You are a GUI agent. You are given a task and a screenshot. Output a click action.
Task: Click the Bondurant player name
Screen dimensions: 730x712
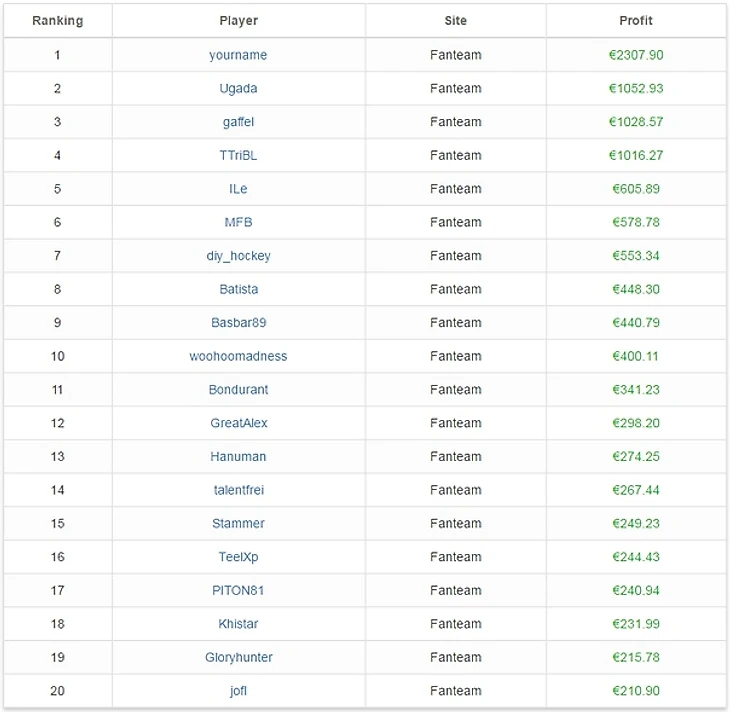pyautogui.click(x=238, y=390)
